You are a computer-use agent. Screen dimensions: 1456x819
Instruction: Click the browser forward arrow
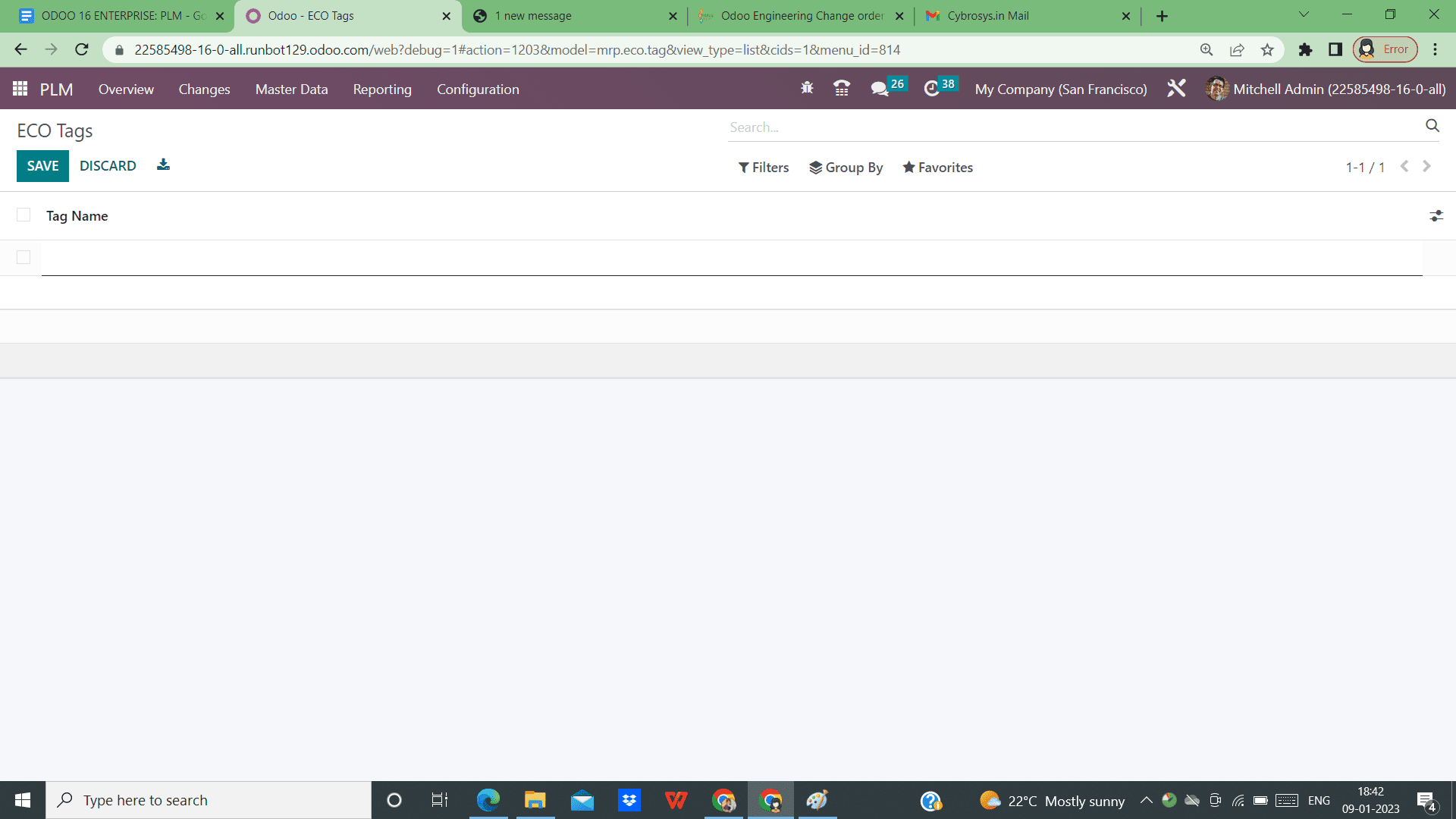click(51, 49)
